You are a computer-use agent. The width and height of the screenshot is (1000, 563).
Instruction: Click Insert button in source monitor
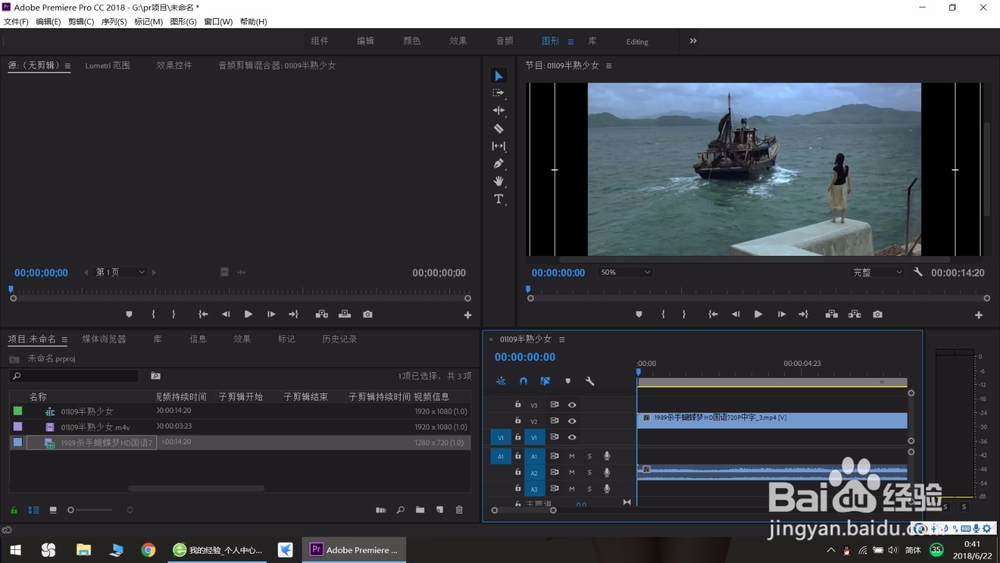(x=322, y=314)
